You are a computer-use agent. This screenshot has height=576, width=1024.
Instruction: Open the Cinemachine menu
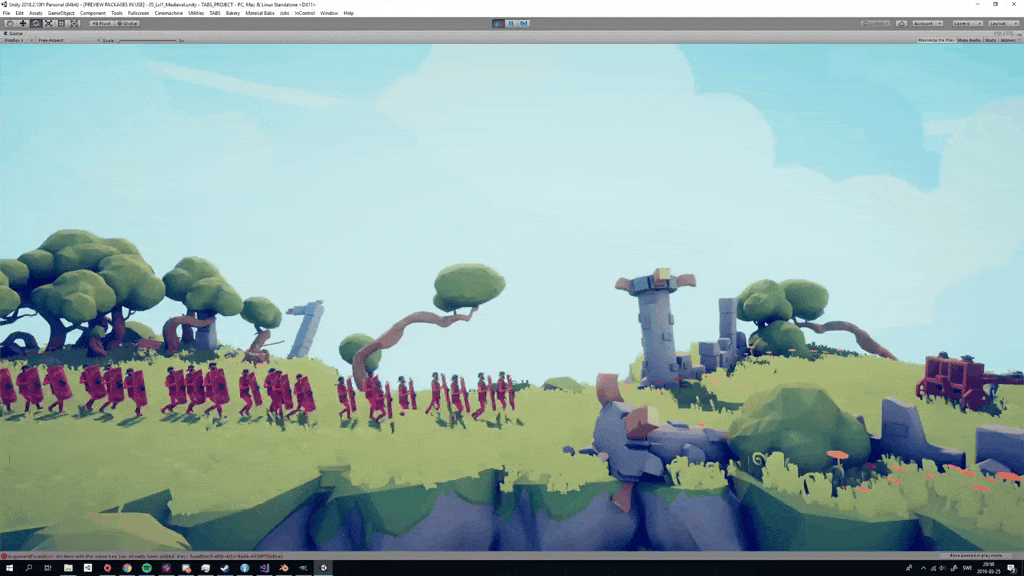tap(166, 13)
